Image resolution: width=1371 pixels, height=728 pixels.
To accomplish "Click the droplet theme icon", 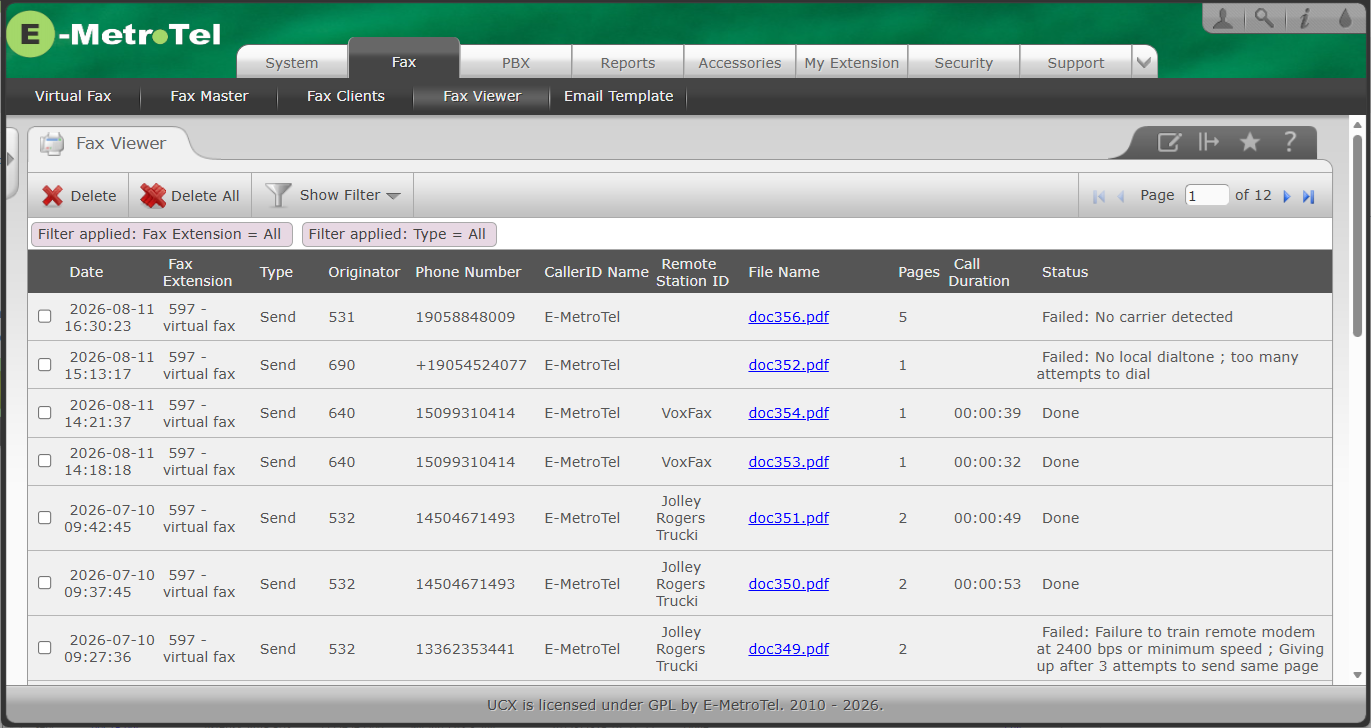I will pyautogui.click(x=1345, y=18).
